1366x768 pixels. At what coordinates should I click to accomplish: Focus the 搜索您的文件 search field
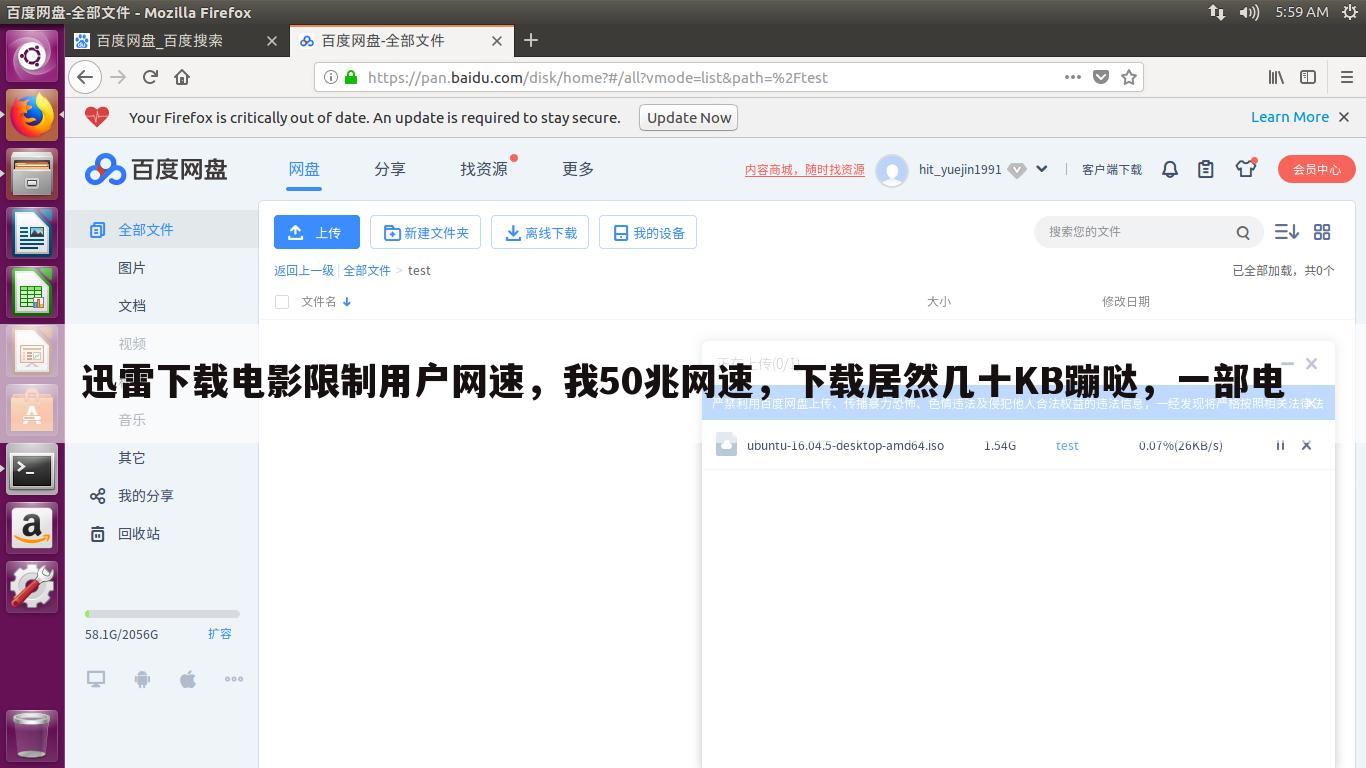1135,232
